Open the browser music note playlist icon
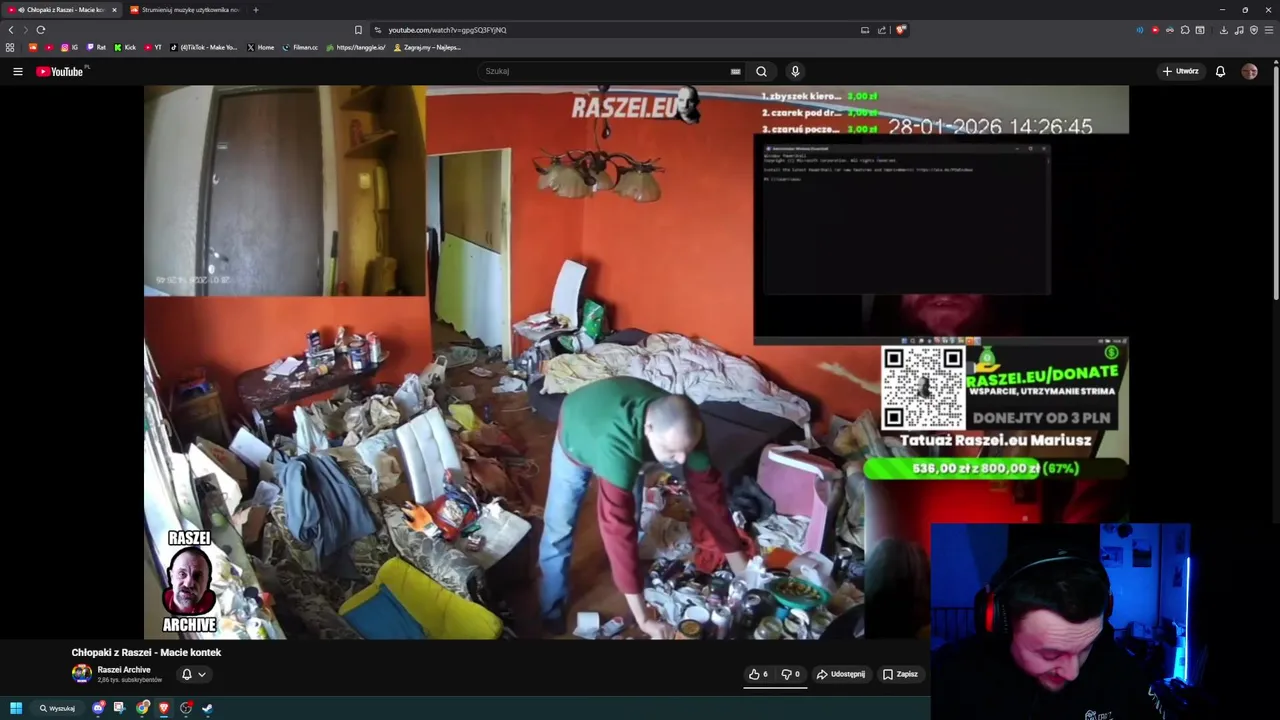The image size is (1280, 720). [1239, 30]
